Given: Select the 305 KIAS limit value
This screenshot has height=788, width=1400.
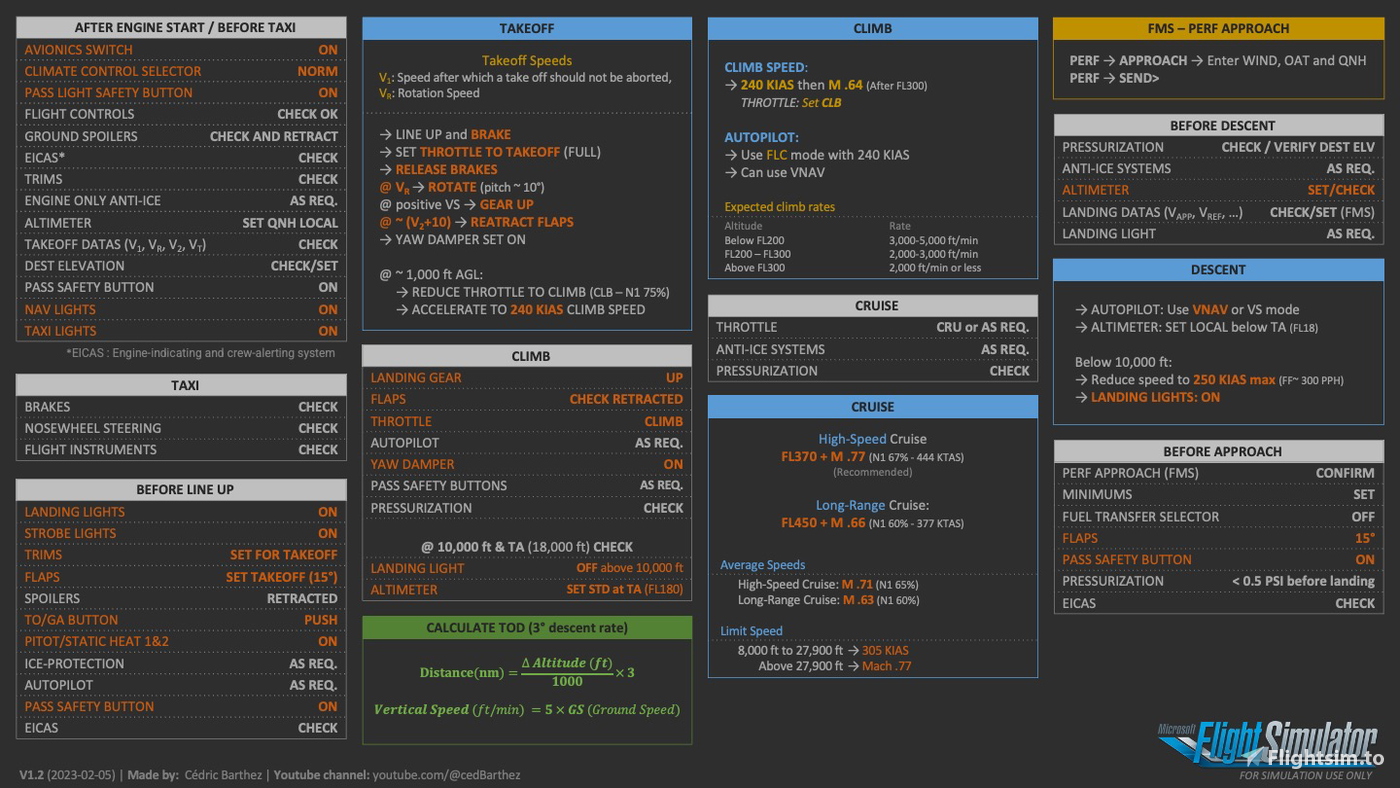Looking at the screenshot, I should coord(886,651).
